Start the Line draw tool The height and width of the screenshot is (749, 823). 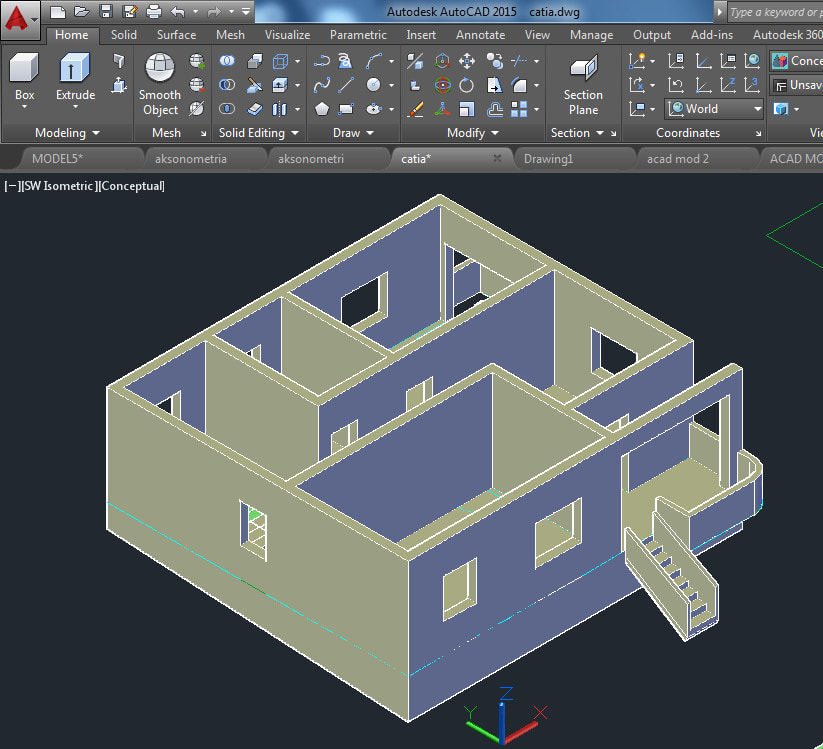(x=346, y=85)
